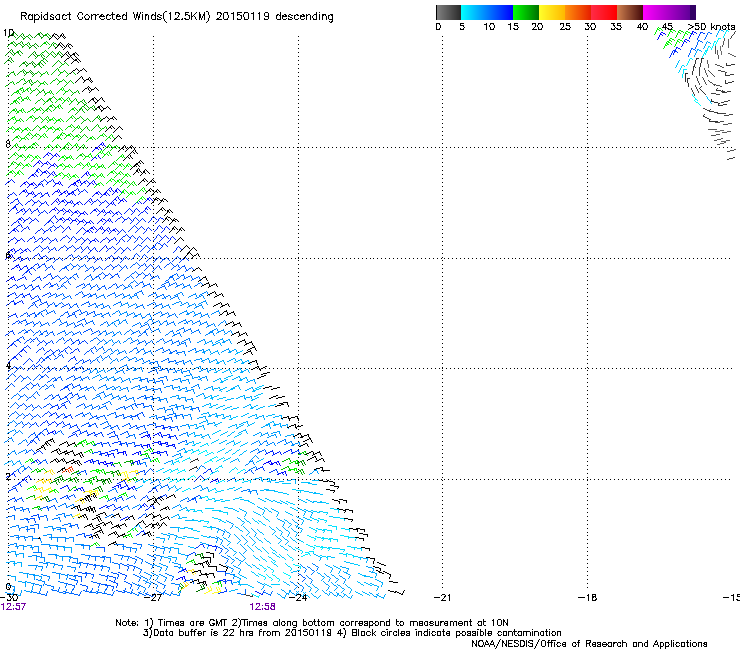Click the '>50 knots' legend label
The height and width of the screenshot is (650, 740).
tap(711, 27)
